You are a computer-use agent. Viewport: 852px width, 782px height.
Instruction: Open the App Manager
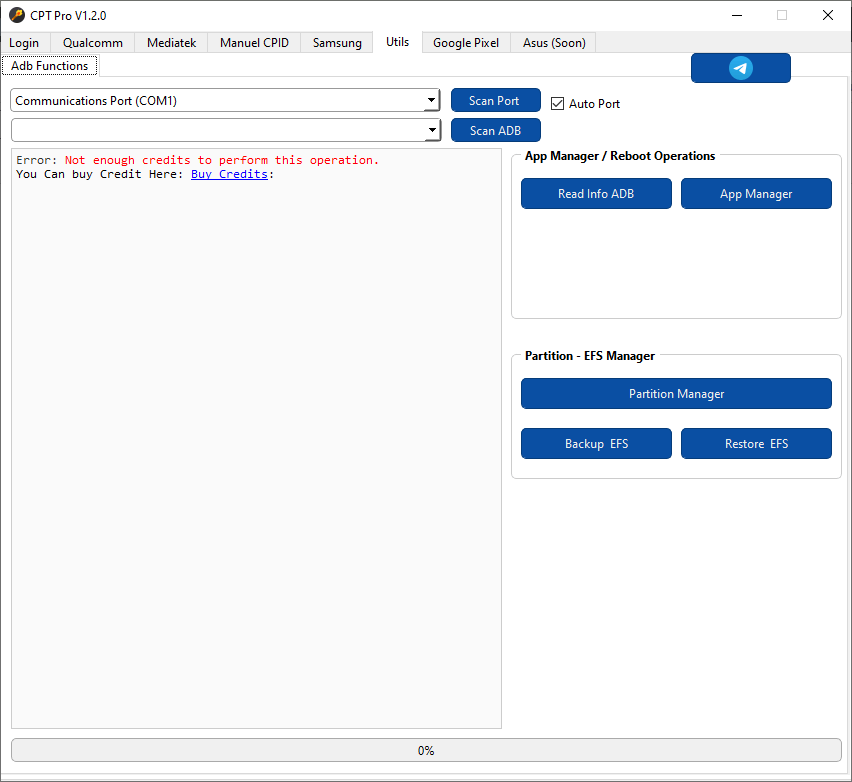tap(756, 193)
